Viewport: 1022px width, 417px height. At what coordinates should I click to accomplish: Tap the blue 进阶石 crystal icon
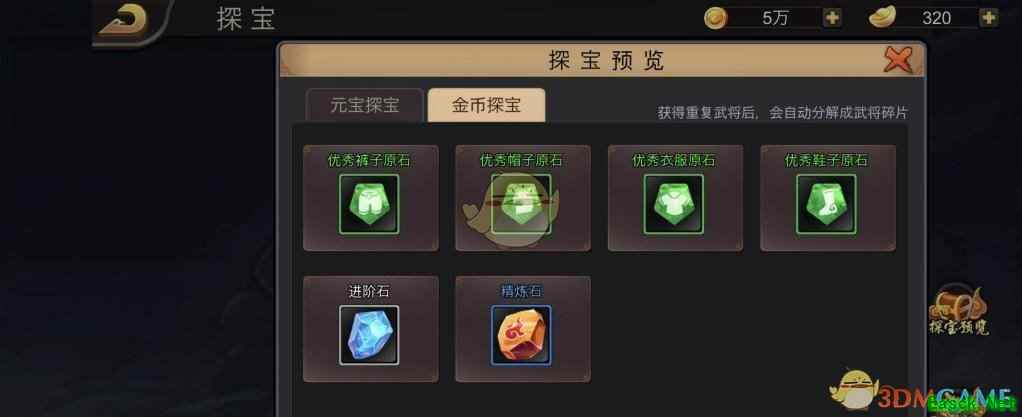369,335
